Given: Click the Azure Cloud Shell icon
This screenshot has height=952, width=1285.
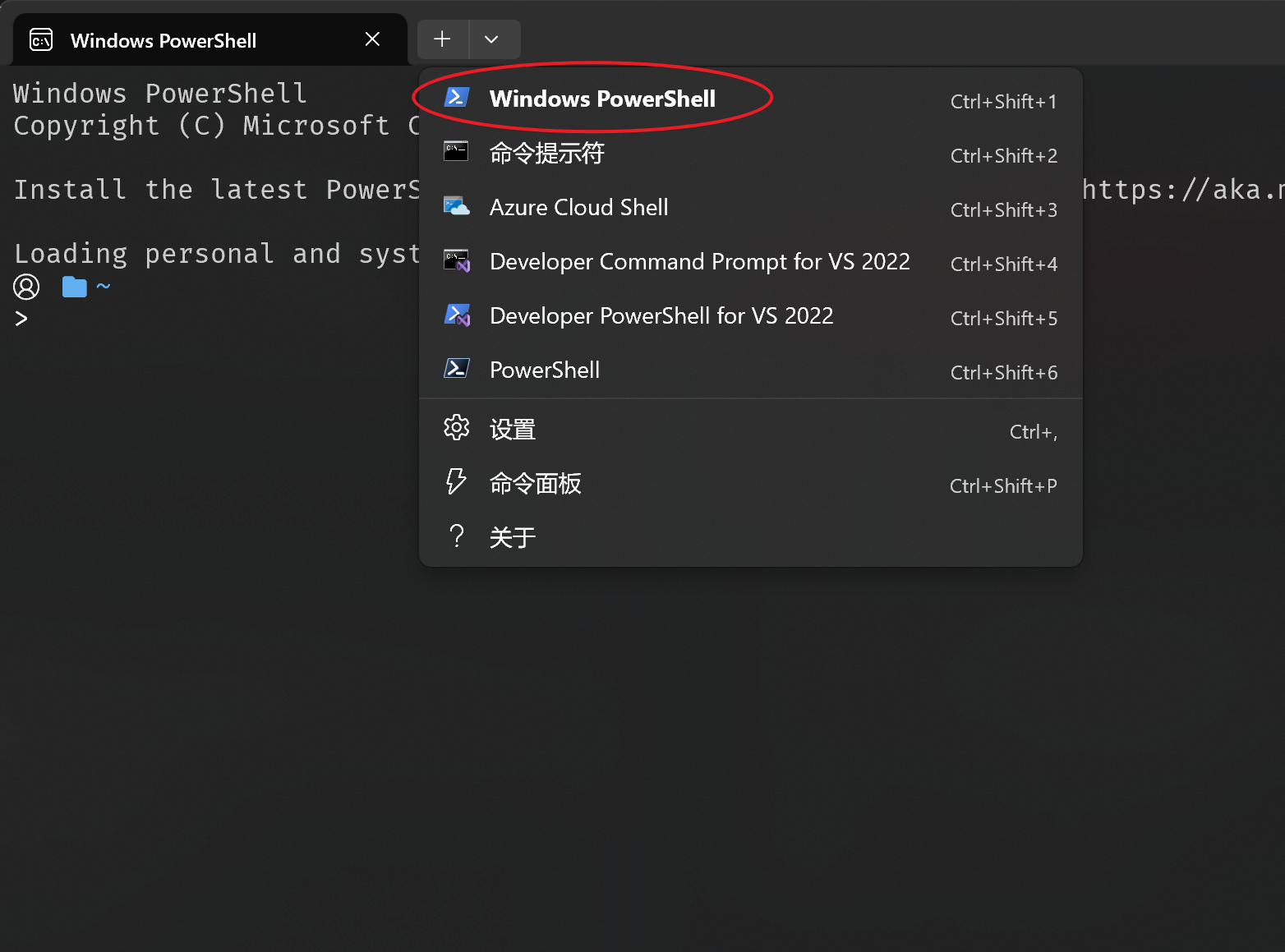Looking at the screenshot, I should coord(457,206).
